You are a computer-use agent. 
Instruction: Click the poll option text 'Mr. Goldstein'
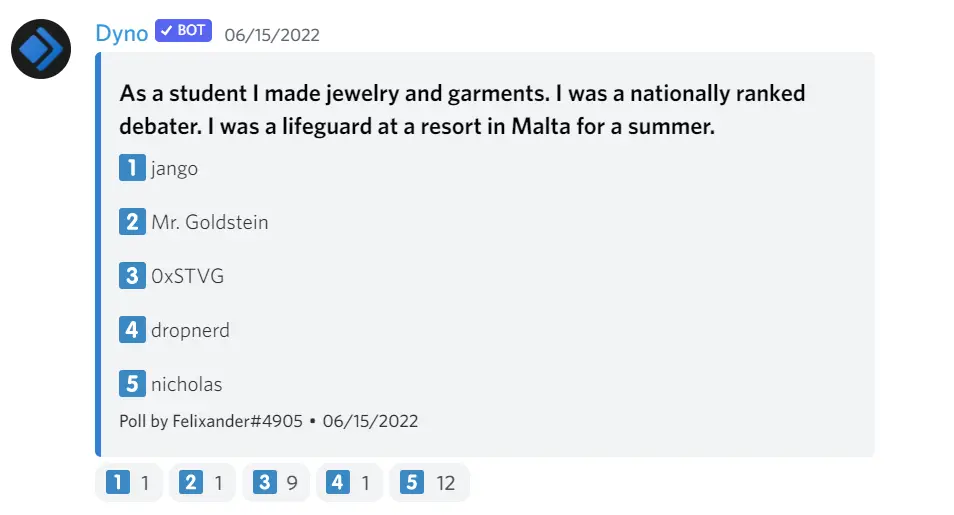pyautogui.click(x=210, y=222)
